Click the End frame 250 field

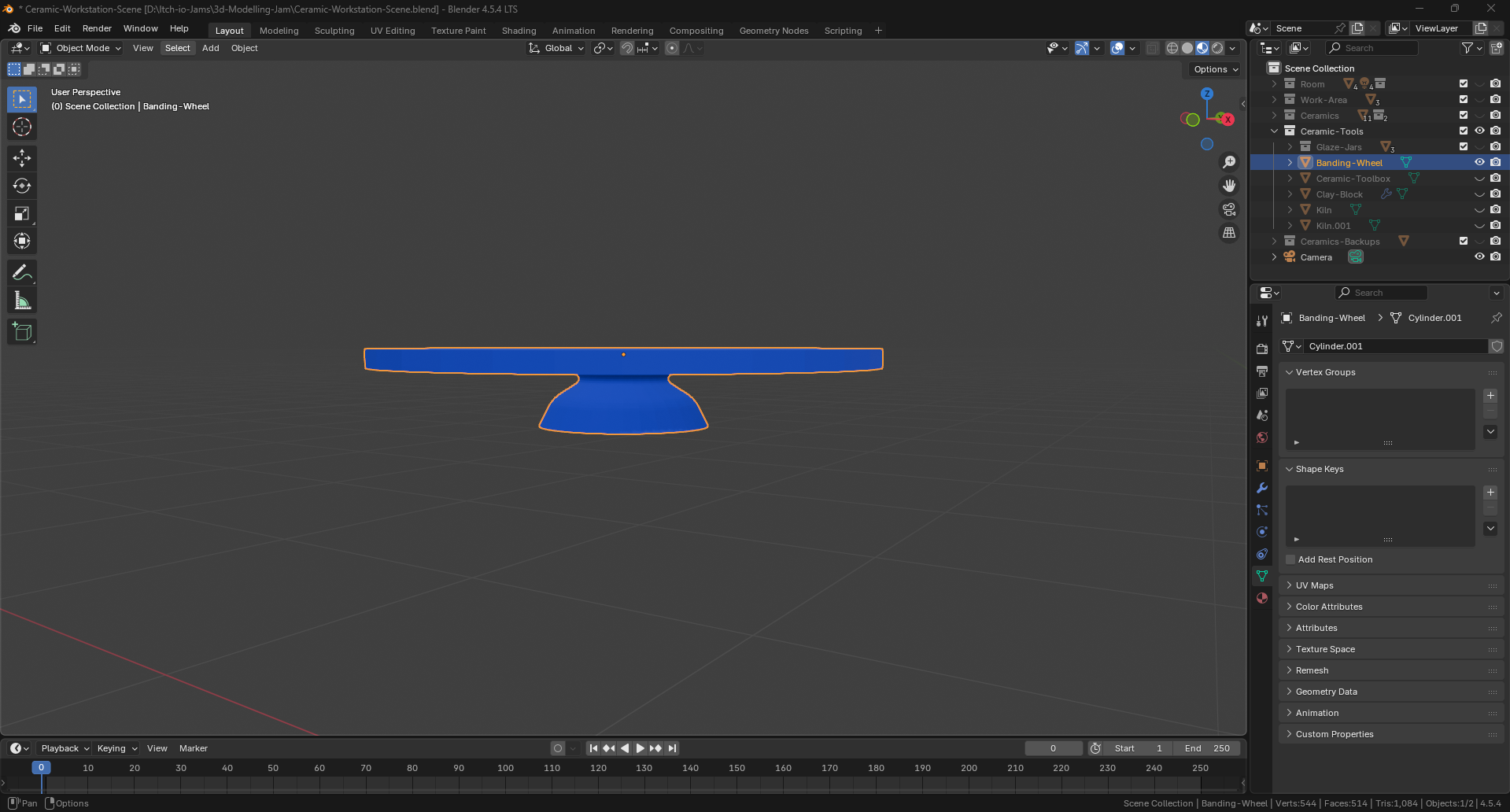[x=1207, y=748]
